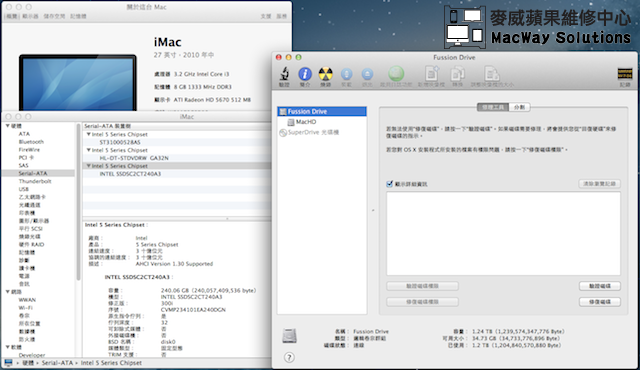The width and height of the screenshot is (640, 370).
Task: Click the New Image toolbar icon
Action: (x=431, y=74)
